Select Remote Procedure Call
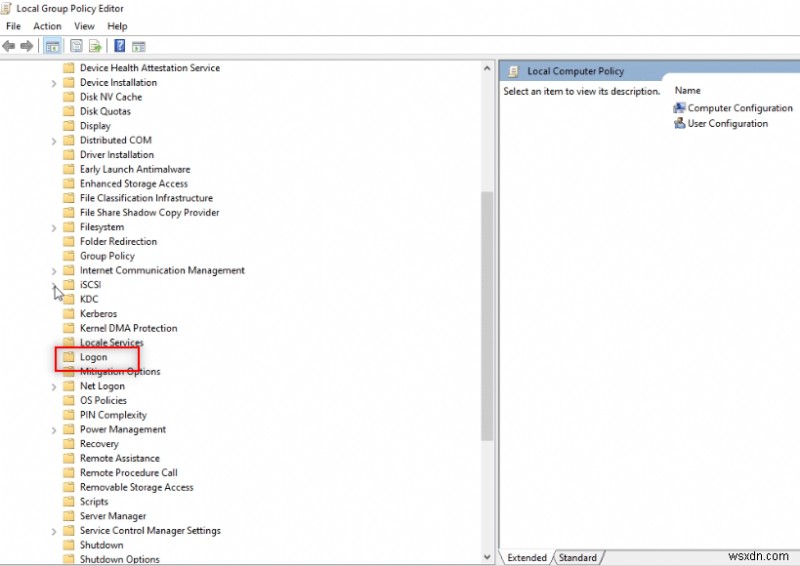800x566 pixels. [129, 473]
